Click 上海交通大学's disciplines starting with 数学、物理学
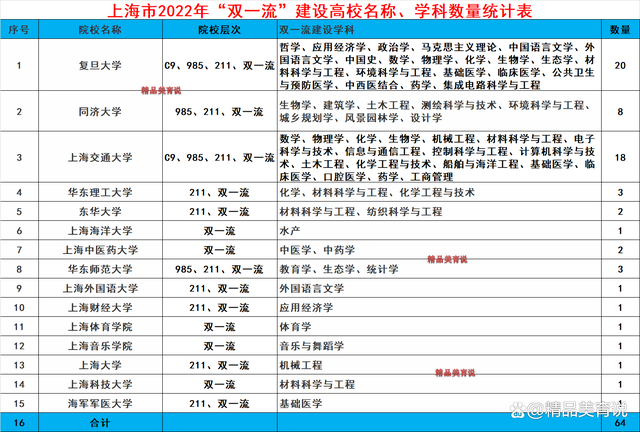Screen dimensions: 640x432 coord(439,158)
